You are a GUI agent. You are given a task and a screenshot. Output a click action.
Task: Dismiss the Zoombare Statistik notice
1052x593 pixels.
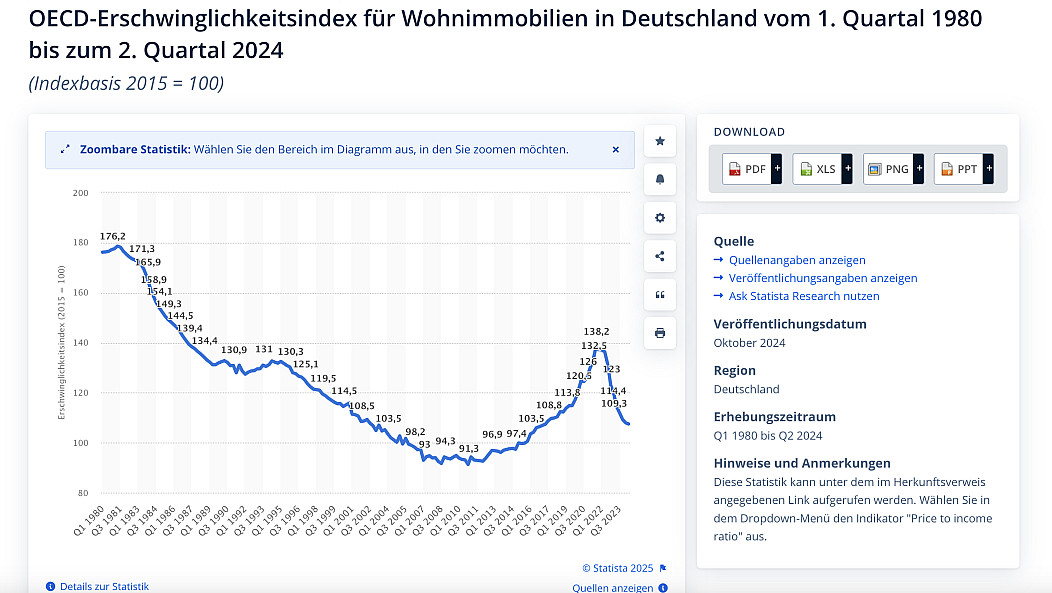click(x=616, y=150)
